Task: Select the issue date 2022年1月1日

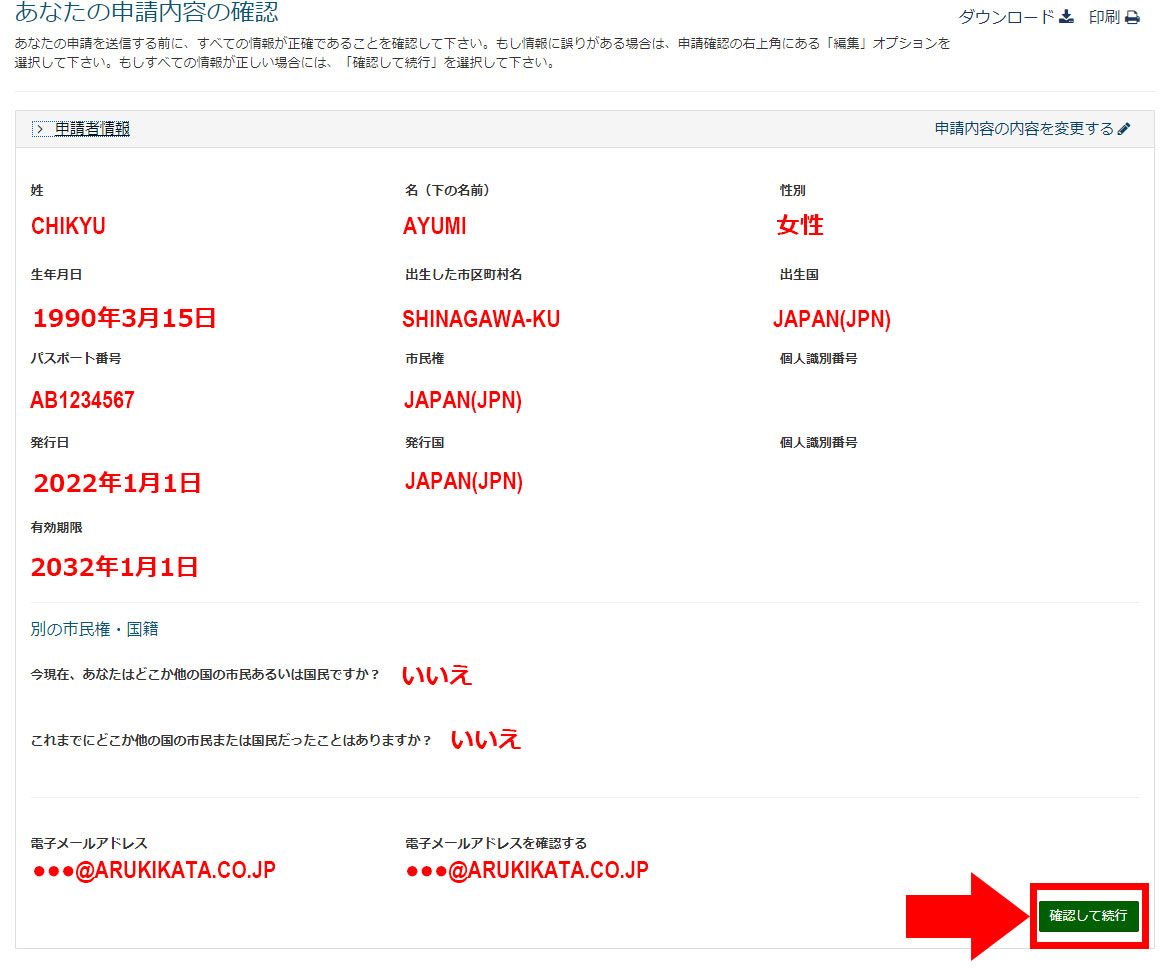Action: pos(117,484)
